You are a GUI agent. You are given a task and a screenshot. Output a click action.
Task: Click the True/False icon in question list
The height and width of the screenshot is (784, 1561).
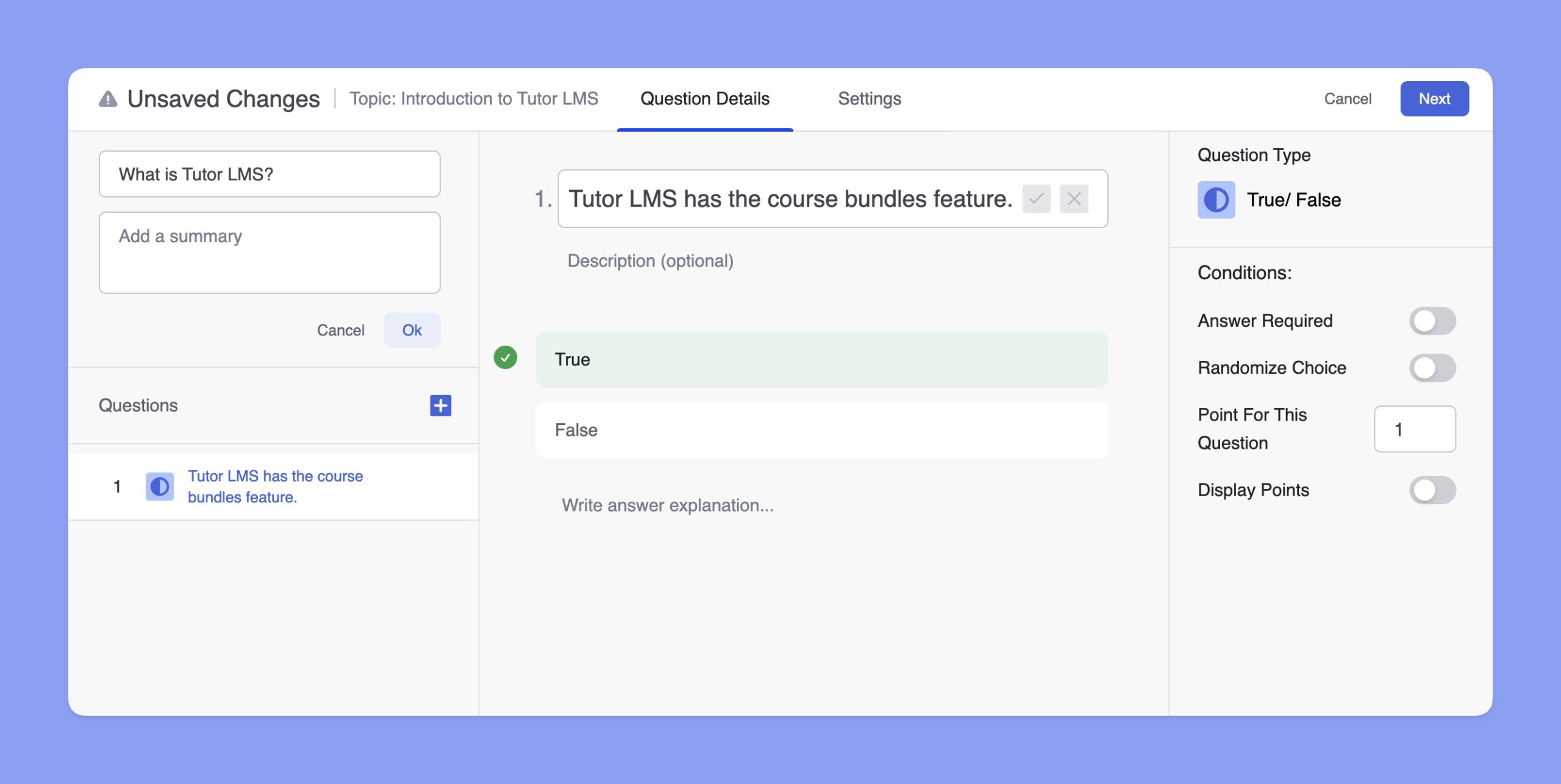pos(160,486)
